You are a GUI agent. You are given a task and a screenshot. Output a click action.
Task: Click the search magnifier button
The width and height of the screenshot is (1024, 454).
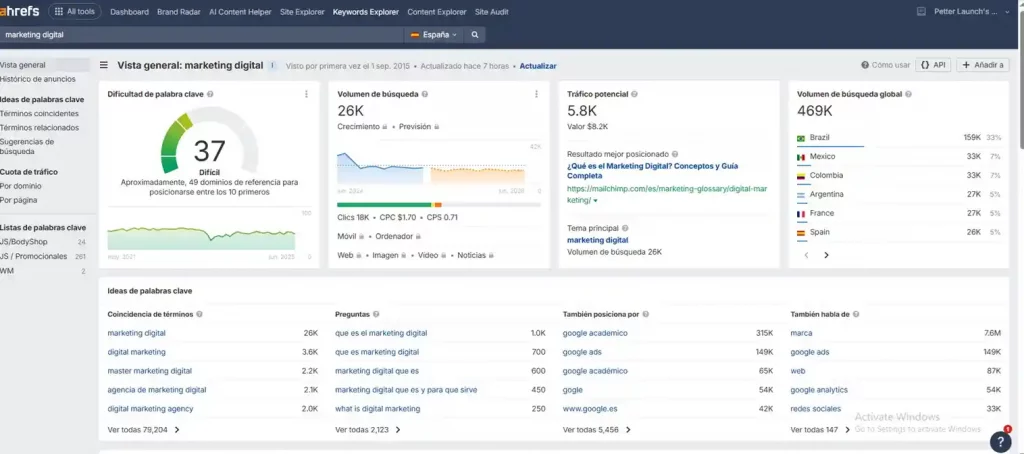(475, 35)
